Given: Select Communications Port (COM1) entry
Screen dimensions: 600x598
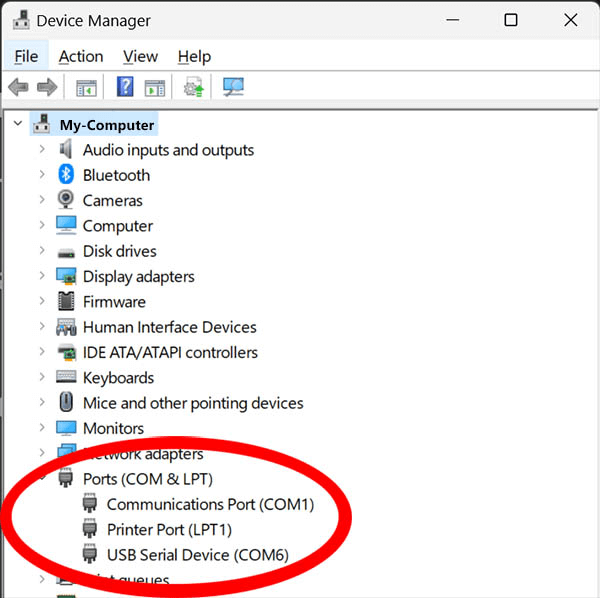Looking at the screenshot, I should pyautogui.click(x=210, y=504).
